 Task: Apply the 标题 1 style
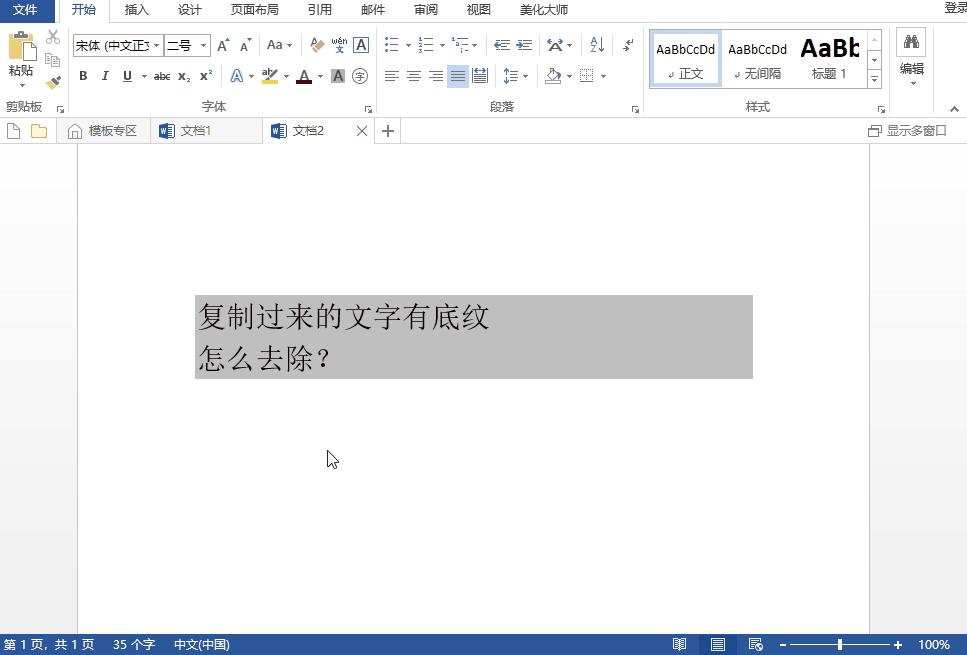(831, 58)
